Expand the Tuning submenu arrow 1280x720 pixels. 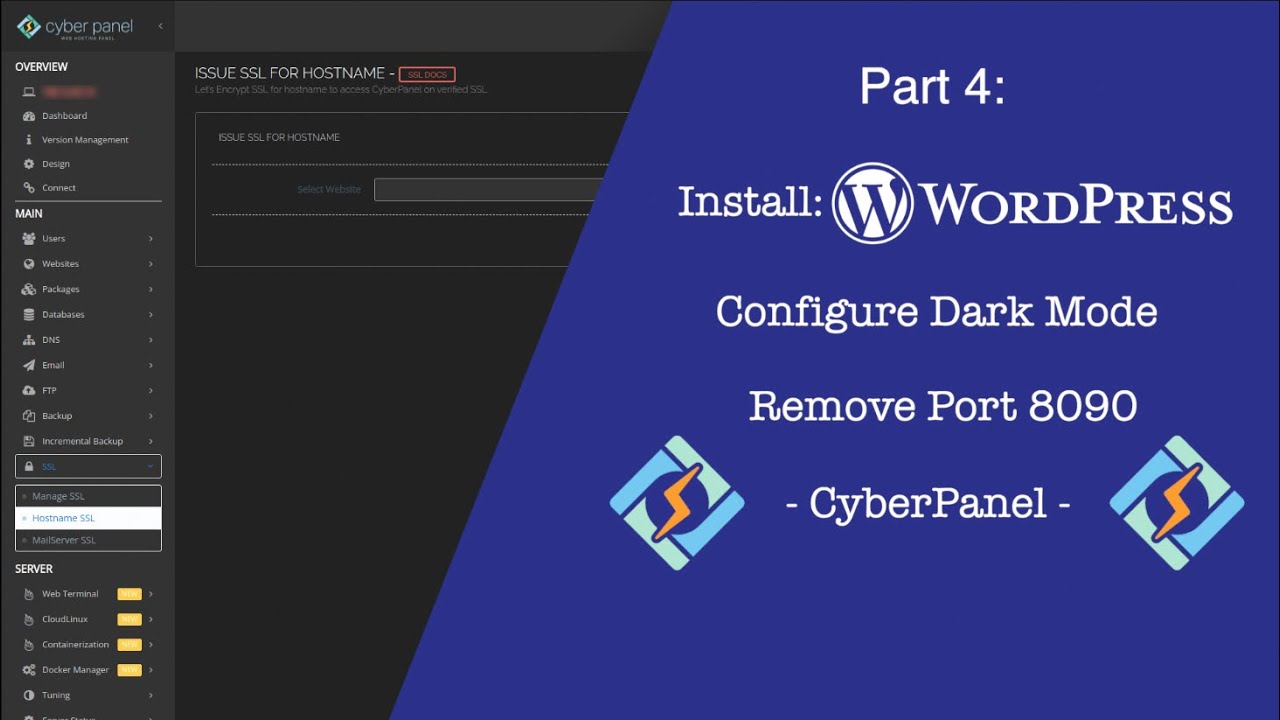point(151,695)
